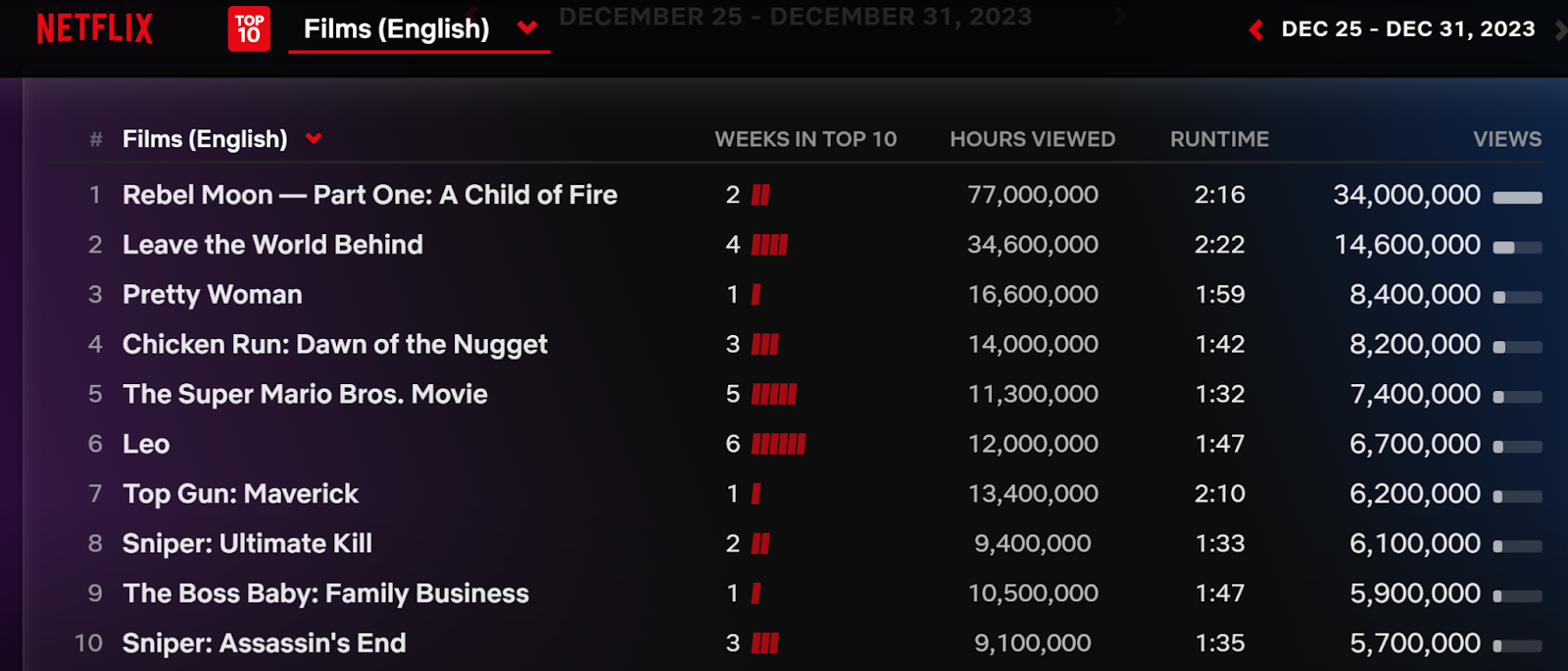Click the weeks bars icon for Leave the World Behind

(769, 245)
